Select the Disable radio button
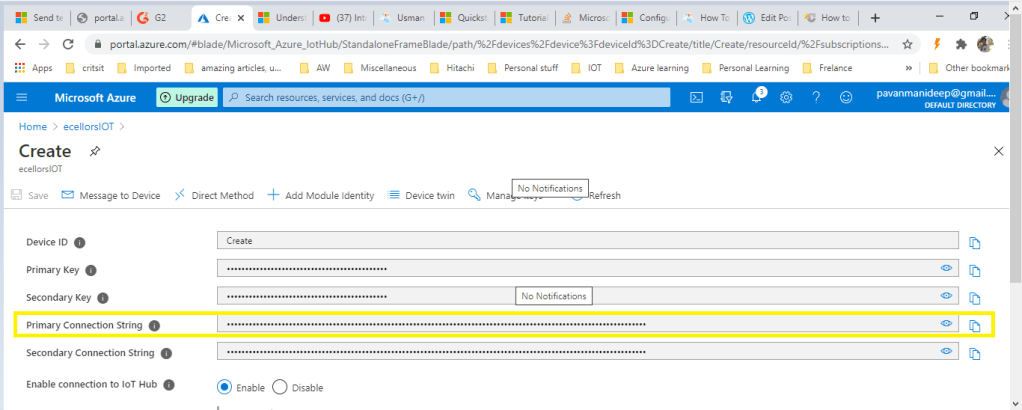This screenshot has height=410, width=1022. point(280,387)
